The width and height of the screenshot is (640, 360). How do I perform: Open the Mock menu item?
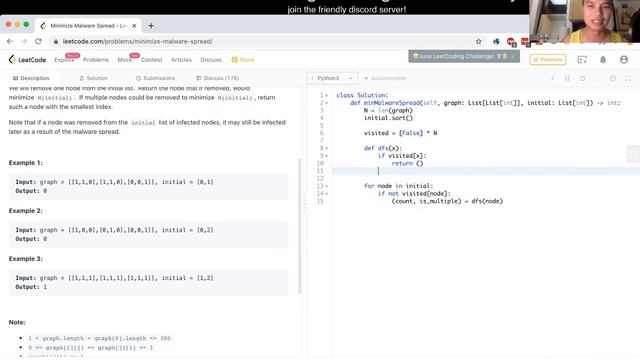coord(124,60)
